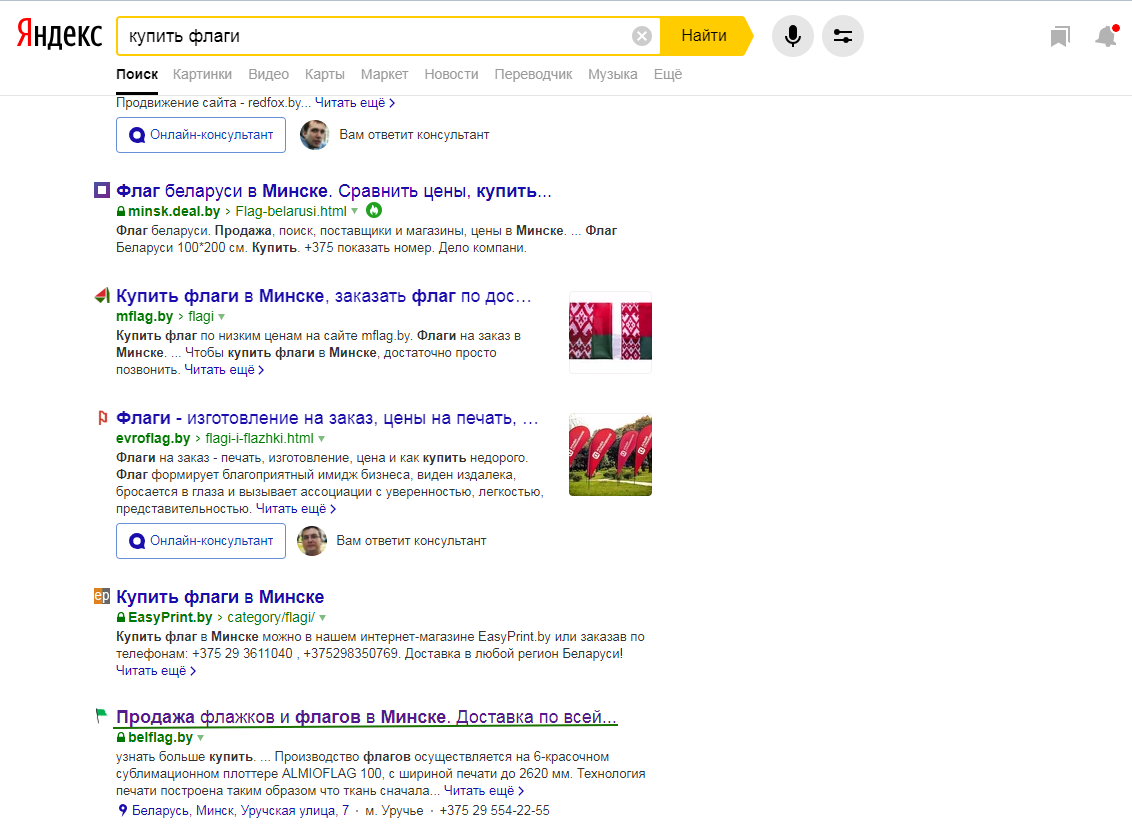
Task: Open dropdown arrow beside evroflag.by flagi-i-flazhki.html
Action: click(321, 439)
